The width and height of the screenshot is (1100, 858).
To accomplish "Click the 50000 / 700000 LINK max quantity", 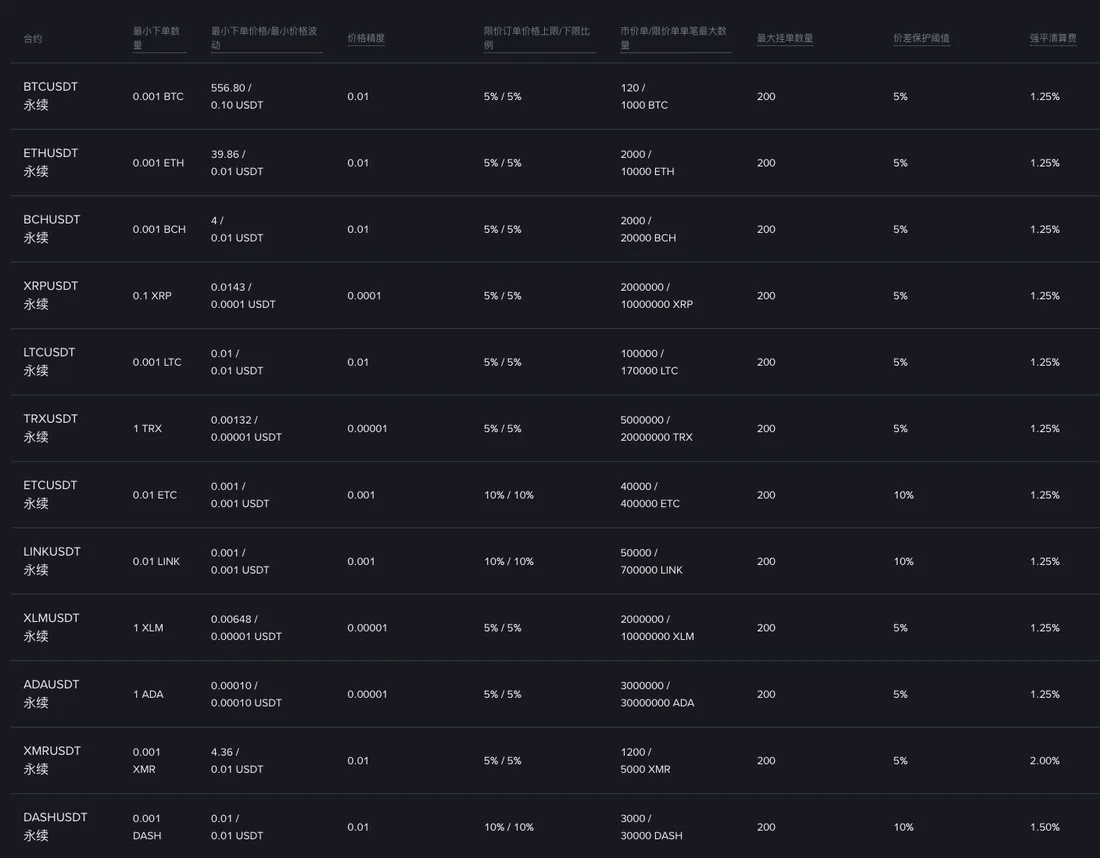I will [x=652, y=561].
